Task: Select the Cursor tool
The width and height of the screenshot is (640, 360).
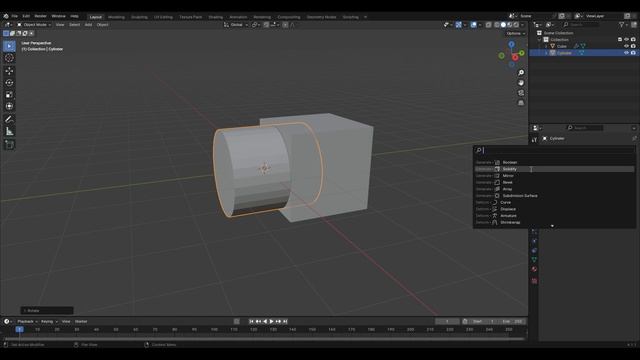Action: [x=9, y=58]
